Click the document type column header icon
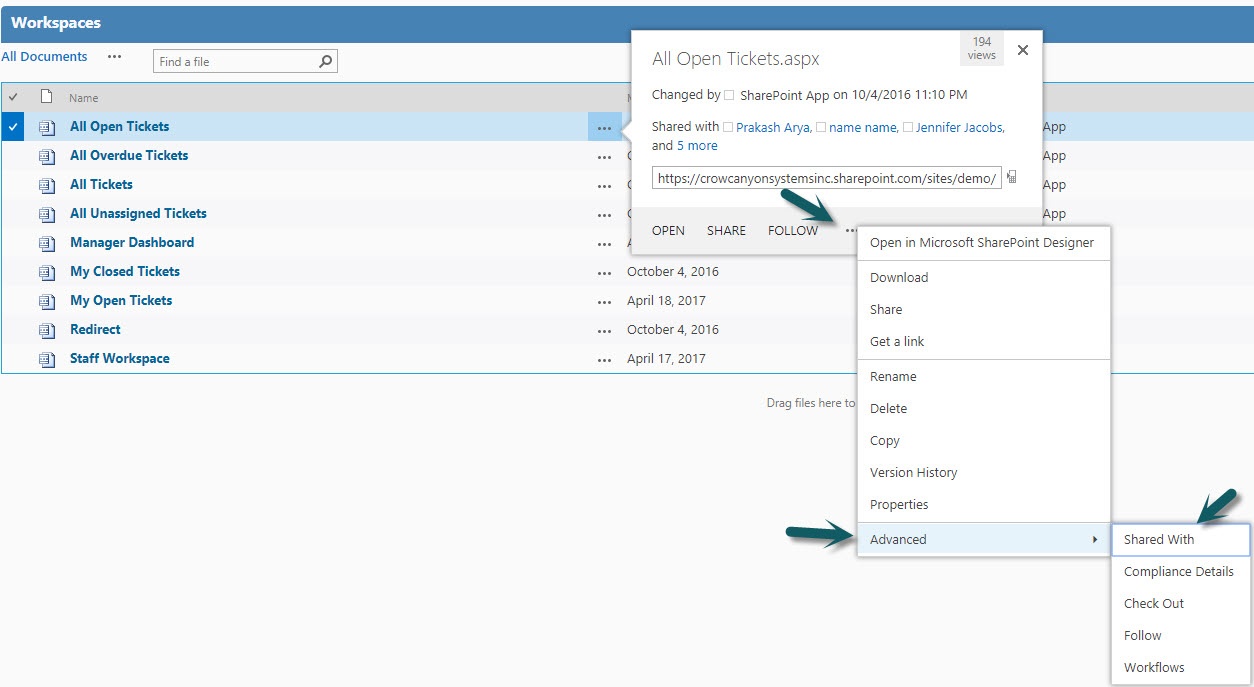Screen dimensions: 1254x687 [x=46, y=97]
